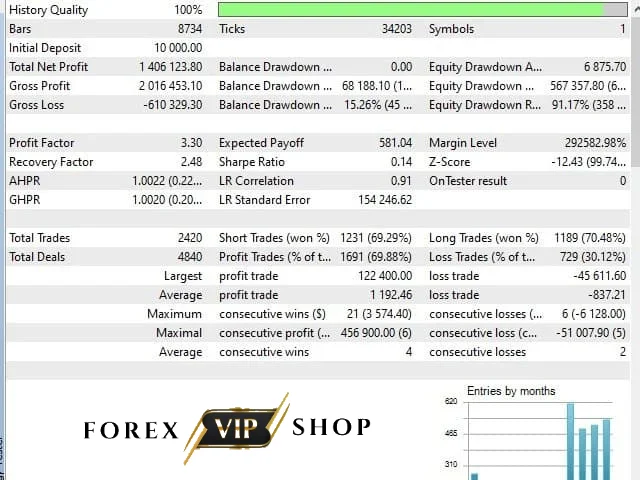Select the Margin Level value 292582.98%
This screenshot has height=480, width=640.
pyautogui.click(x=596, y=143)
